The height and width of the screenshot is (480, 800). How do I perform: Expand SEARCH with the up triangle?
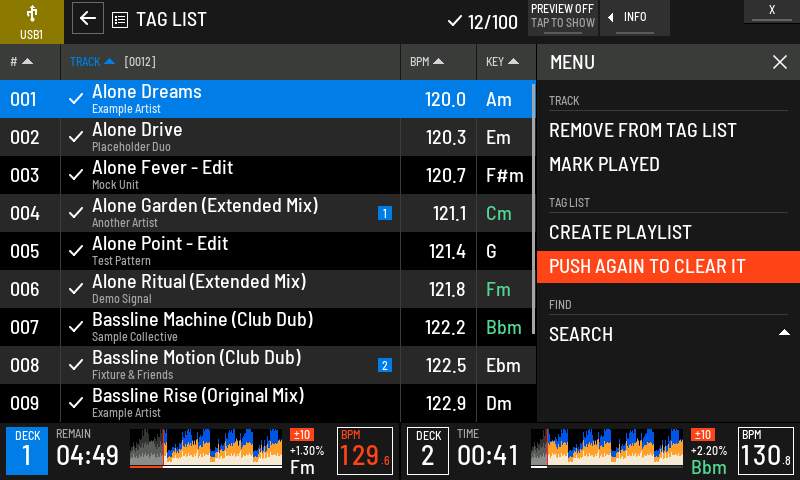784,333
